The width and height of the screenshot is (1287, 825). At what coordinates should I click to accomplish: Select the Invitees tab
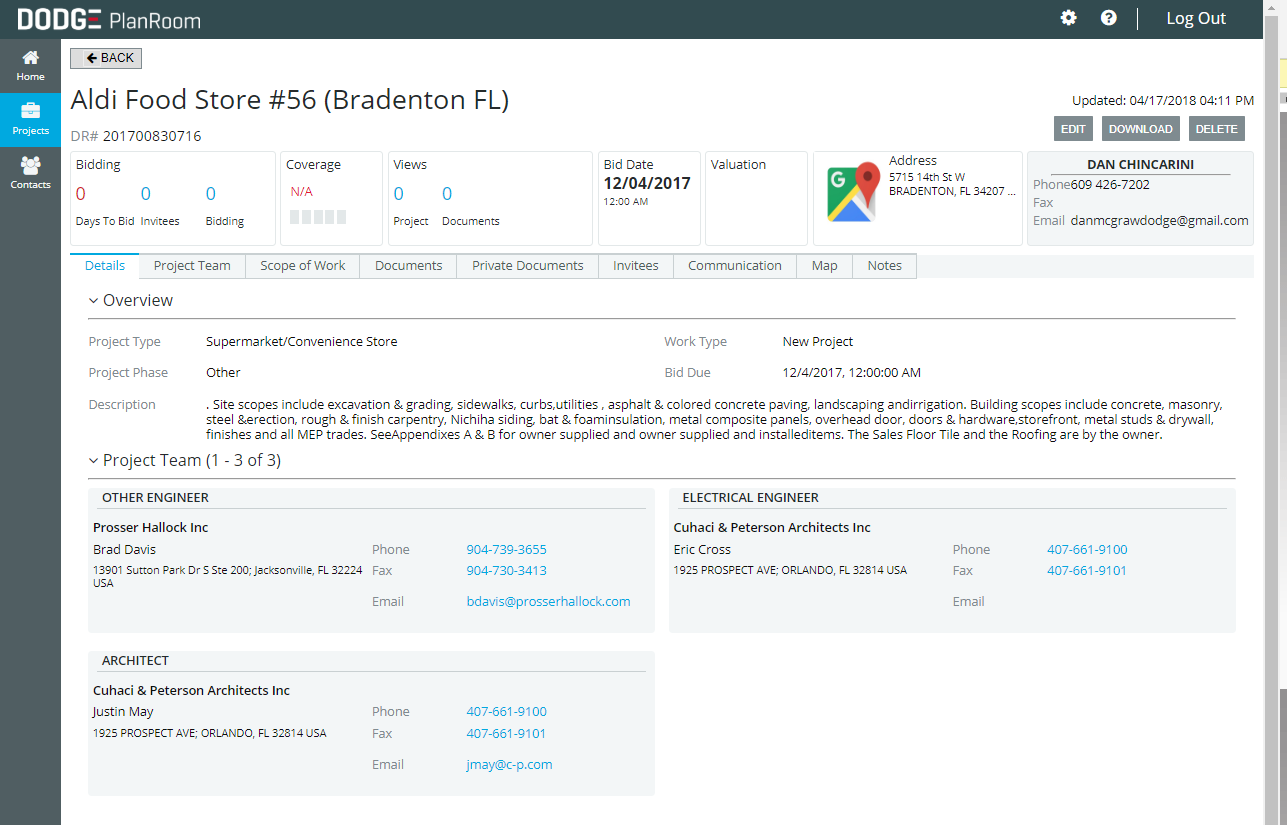[635, 265]
